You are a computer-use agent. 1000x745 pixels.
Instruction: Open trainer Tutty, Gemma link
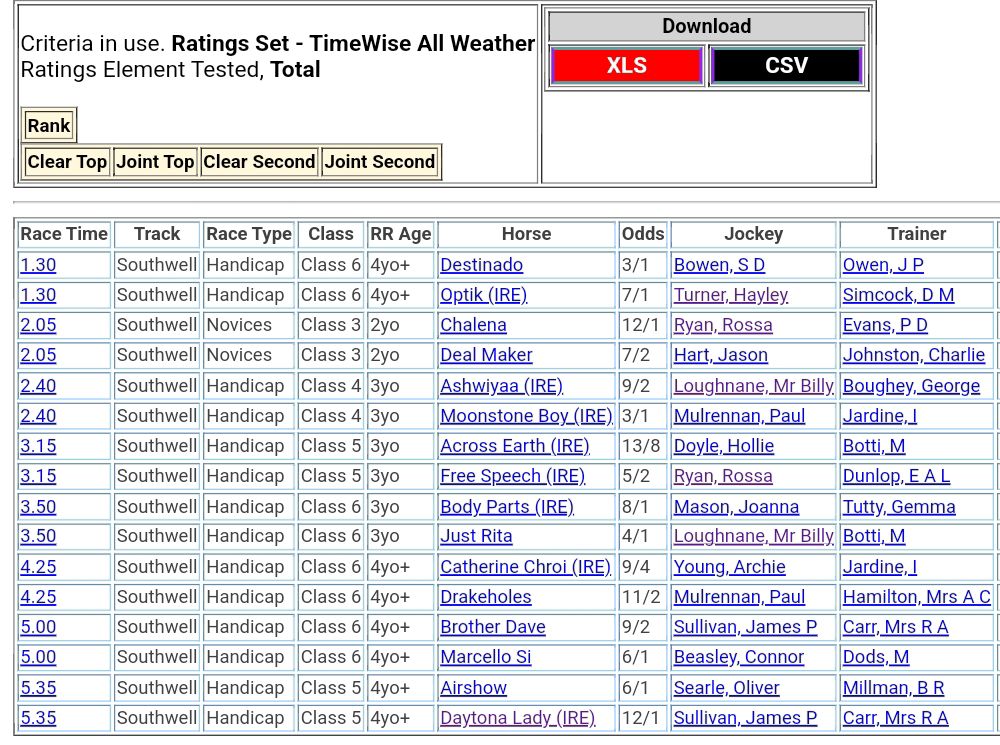tap(898, 507)
